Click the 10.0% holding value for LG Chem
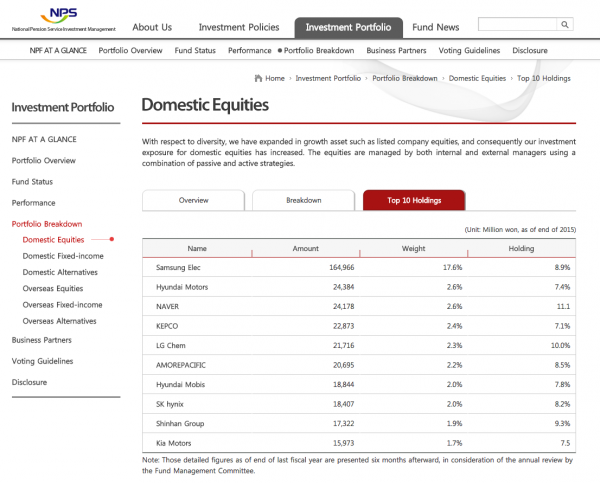Screen dimensions: 600x483 coord(560,346)
